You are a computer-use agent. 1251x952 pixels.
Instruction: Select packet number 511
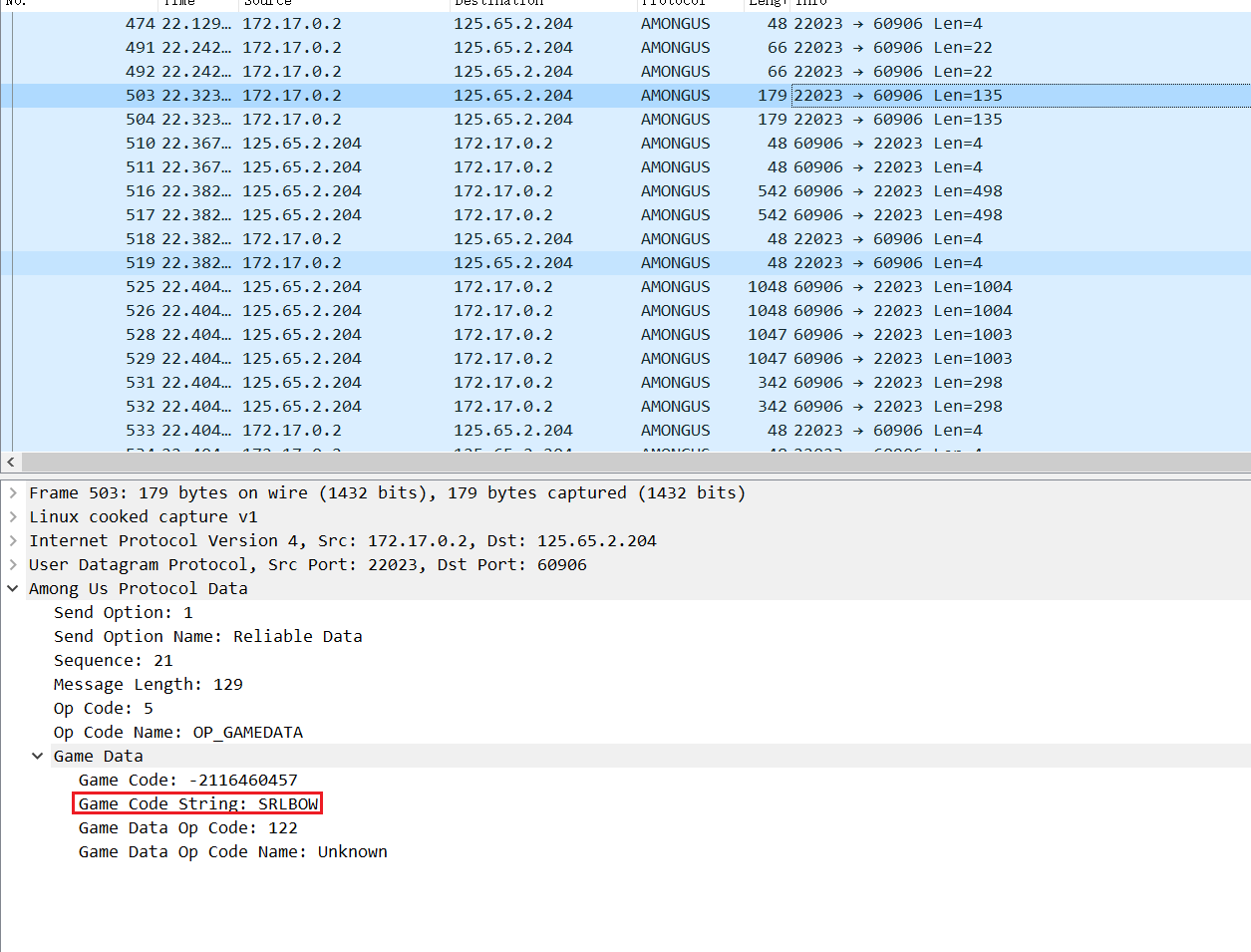tap(625, 167)
